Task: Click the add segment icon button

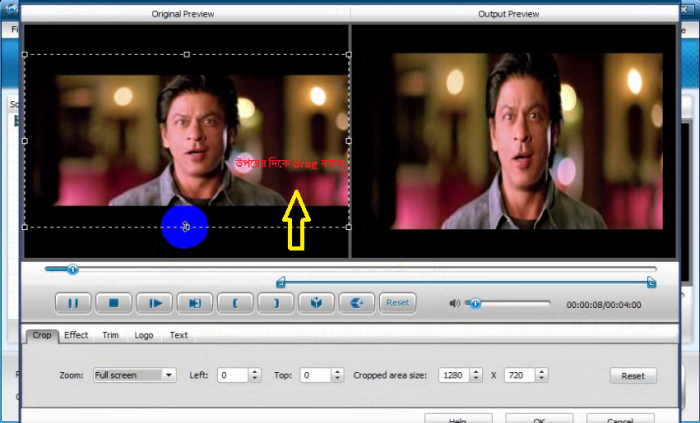Action: click(x=357, y=303)
